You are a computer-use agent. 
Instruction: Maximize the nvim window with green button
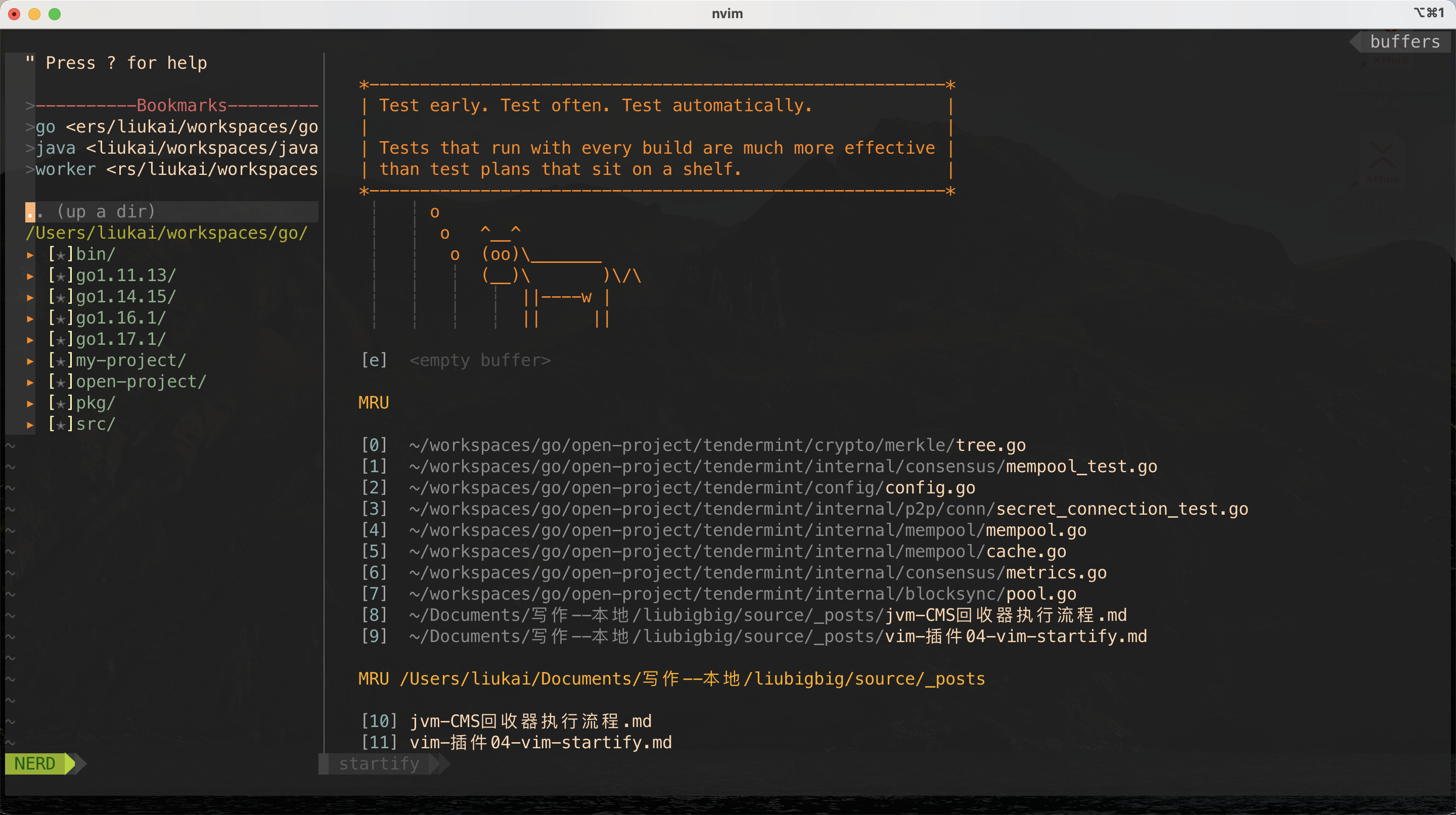[x=55, y=14]
